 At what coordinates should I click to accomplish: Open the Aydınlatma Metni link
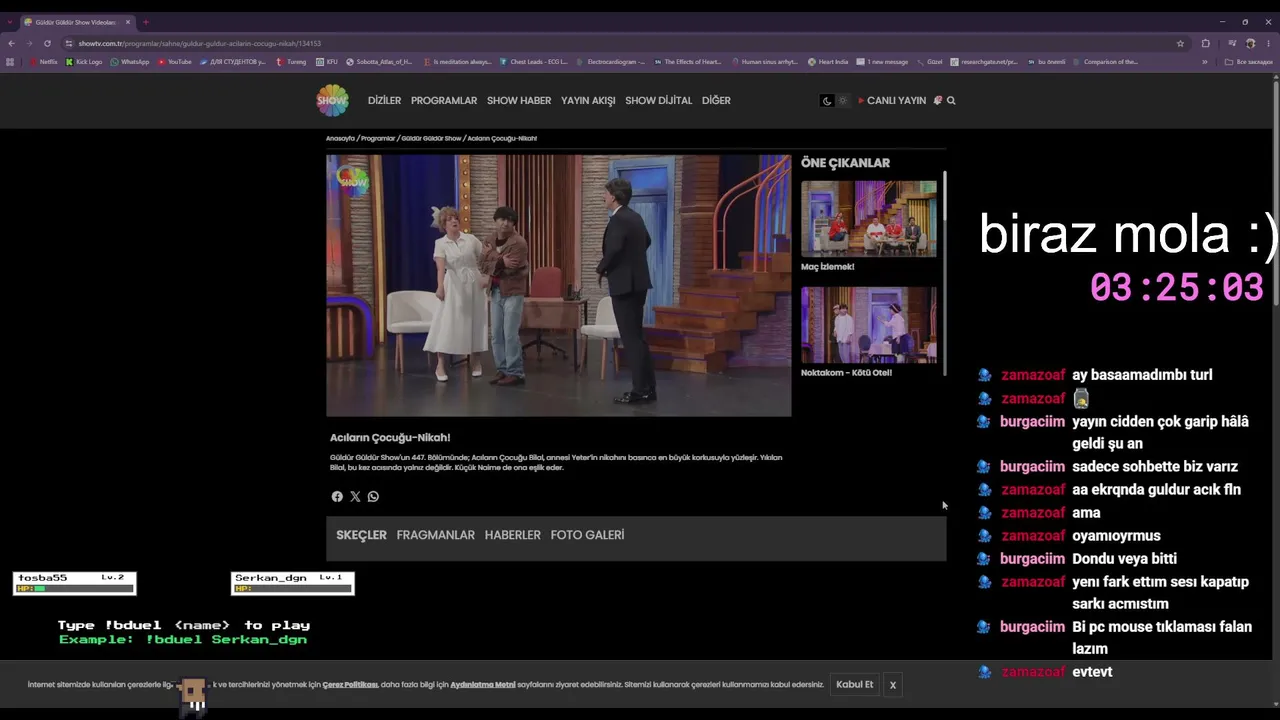tap(483, 685)
